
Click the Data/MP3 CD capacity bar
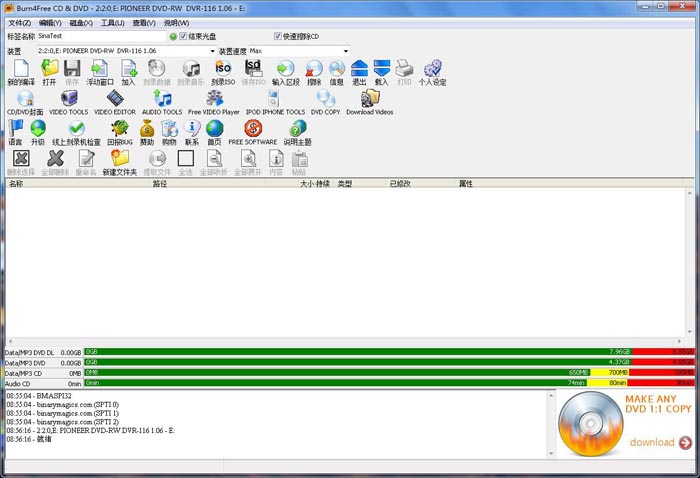click(x=389, y=373)
